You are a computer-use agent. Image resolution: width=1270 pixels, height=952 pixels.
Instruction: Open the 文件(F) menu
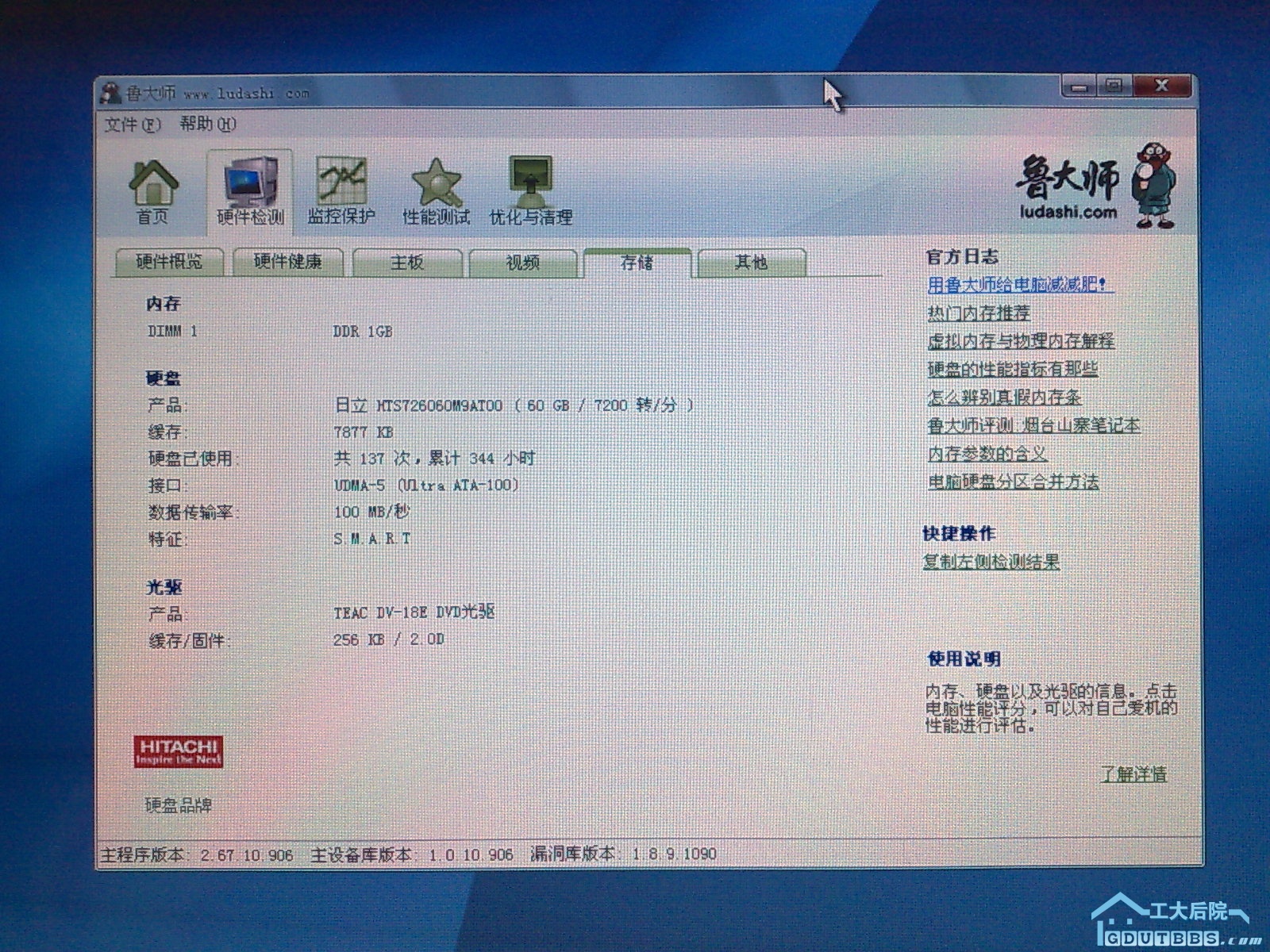pos(133,125)
